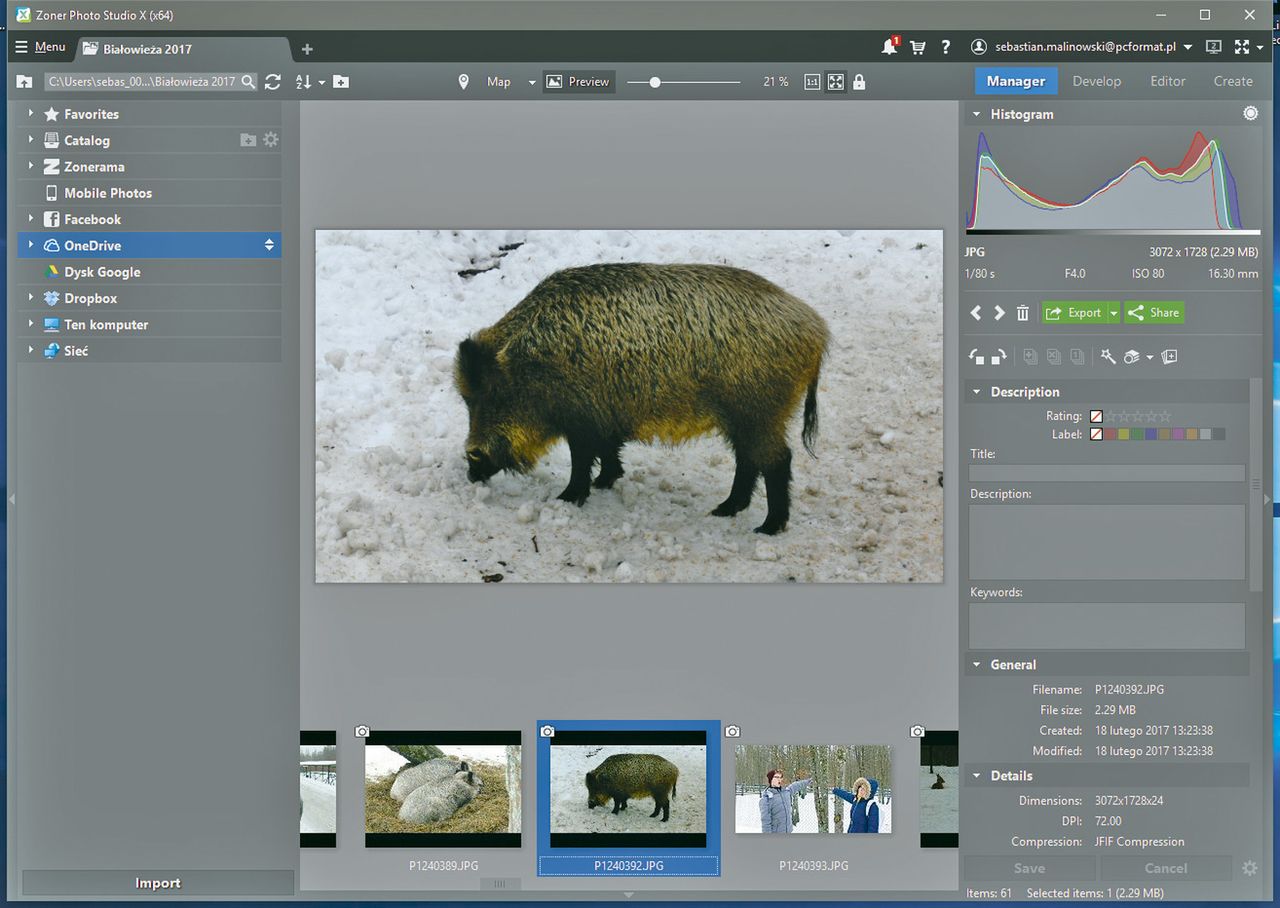Viewport: 1280px width, 908px height.
Task: Expand the Favorites tree node
Action: pos(31,114)
